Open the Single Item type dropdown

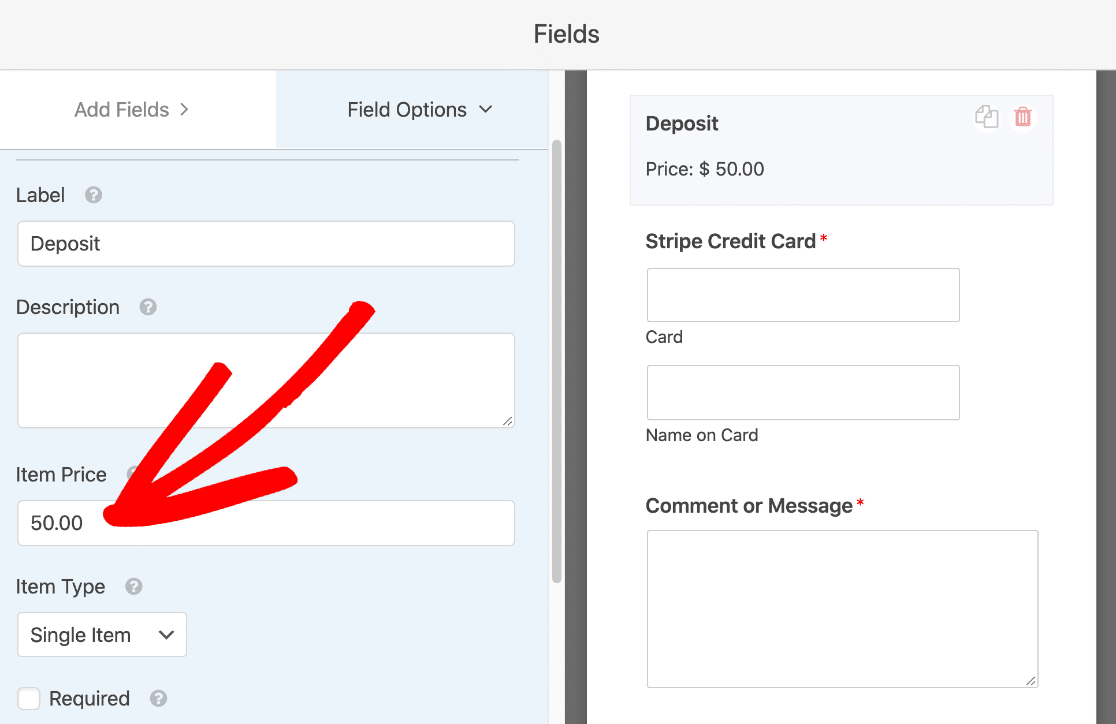[x=102, y=634]
